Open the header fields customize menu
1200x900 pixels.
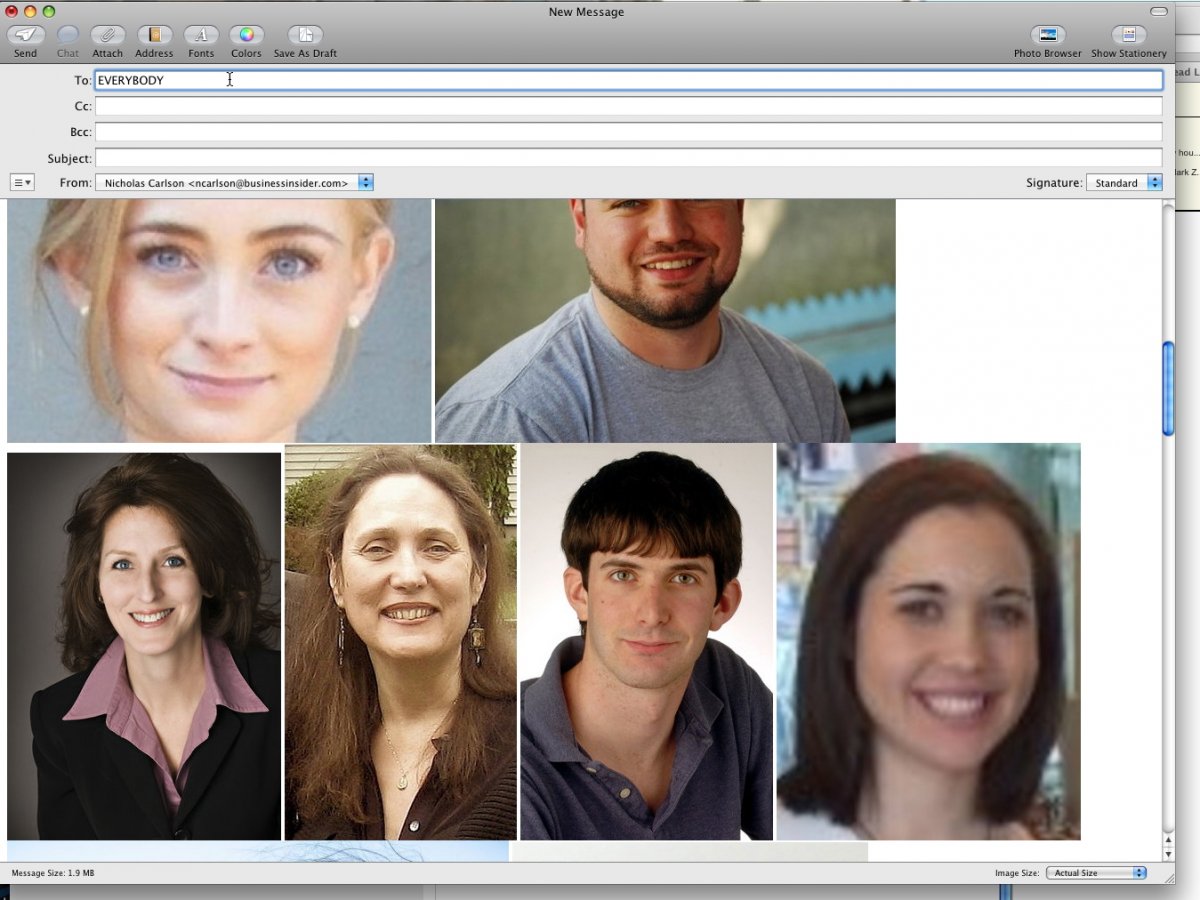(22, 183)
